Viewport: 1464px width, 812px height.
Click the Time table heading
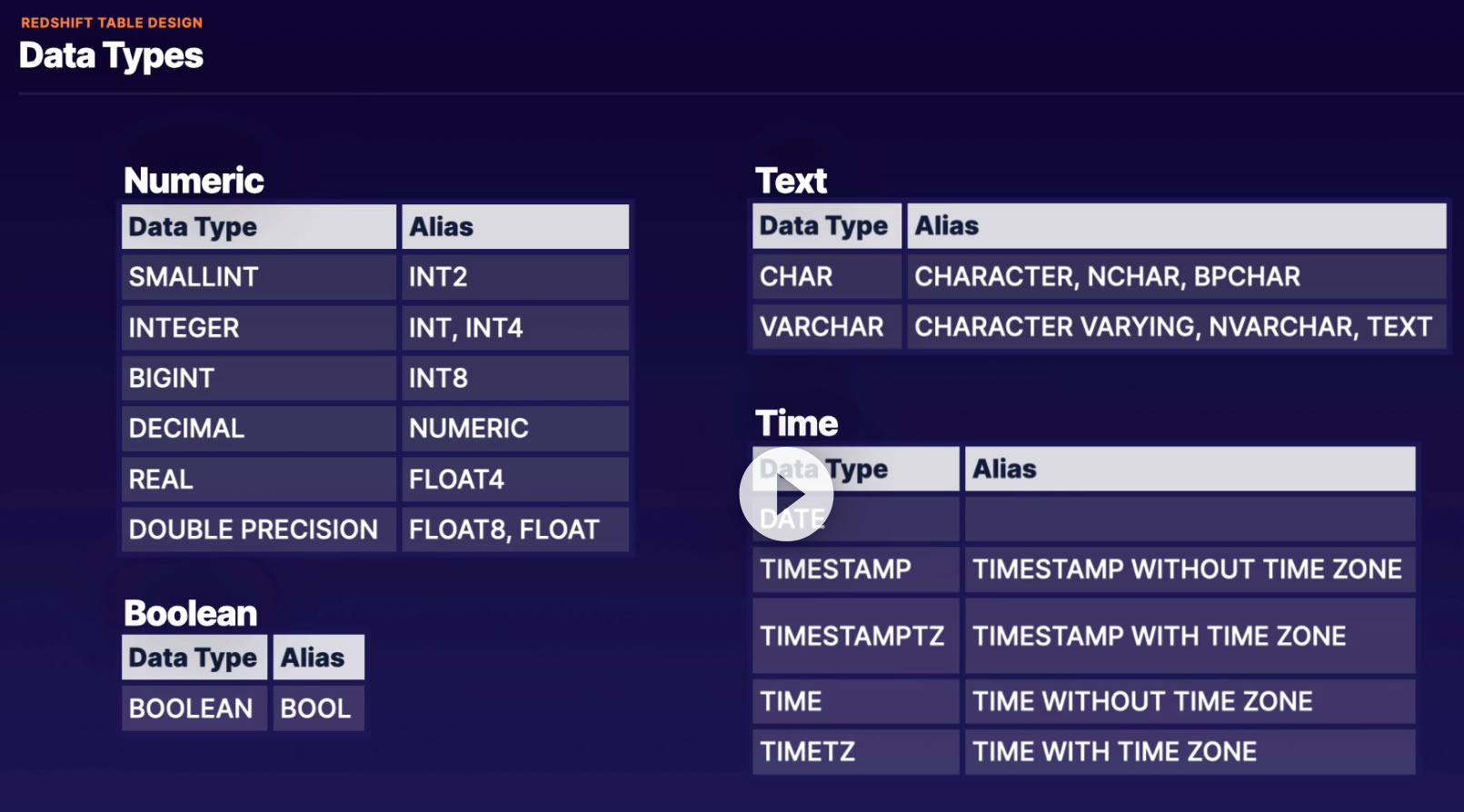pos(796,424)
